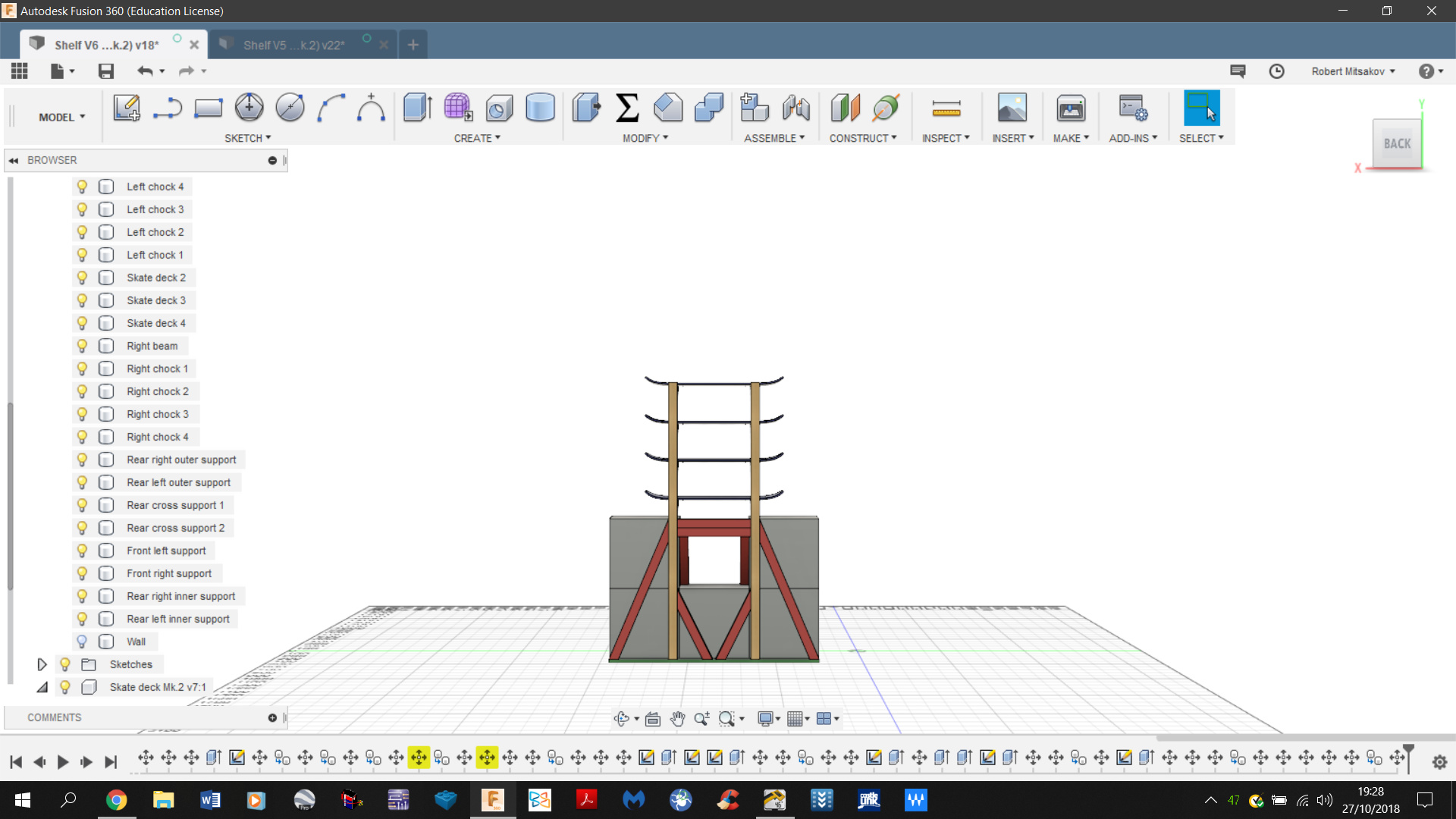1456x819 pixels.
Task: Toggle Front left support visibility
Action: tap(82, 551)
